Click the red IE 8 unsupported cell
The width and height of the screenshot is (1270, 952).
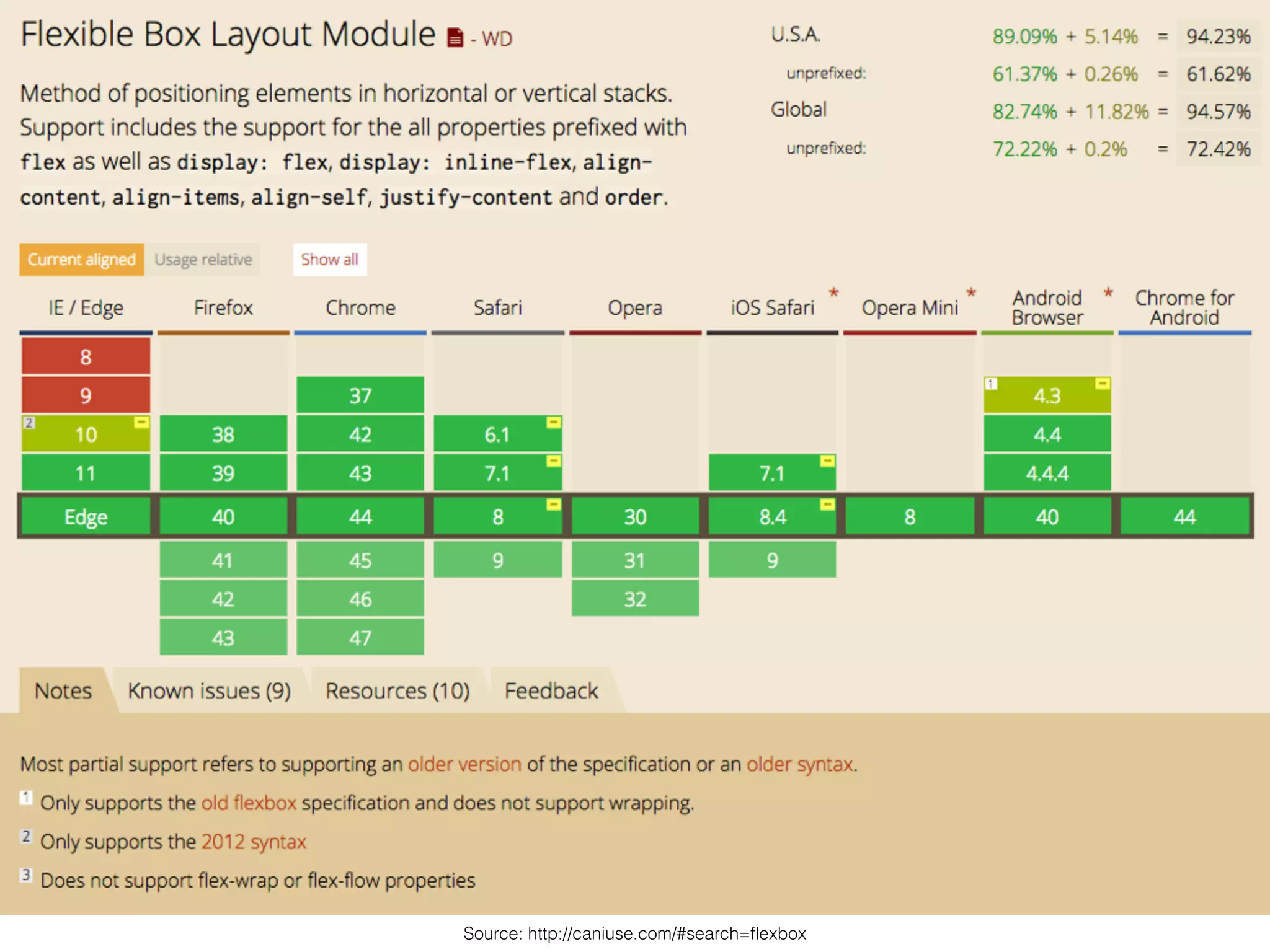point(86,357)
